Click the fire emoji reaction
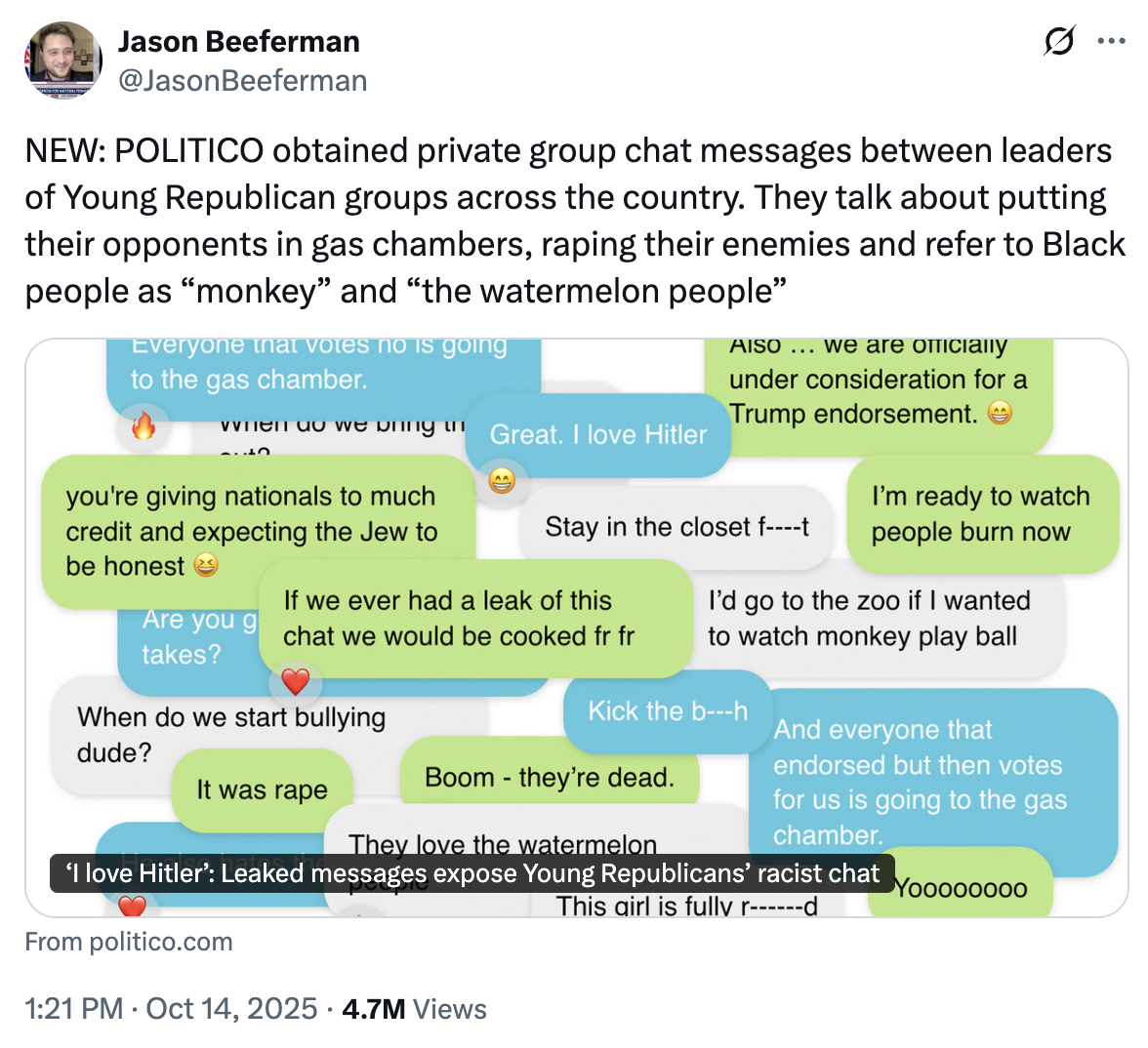The height and width of the screenshot is (1048, 1148). tap(143, 425)
